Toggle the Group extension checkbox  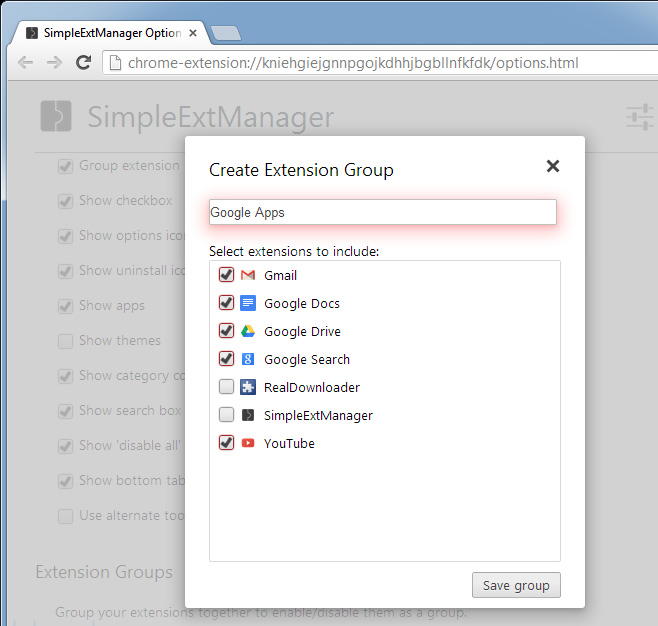pyautogui.click(x=65, y=166)
